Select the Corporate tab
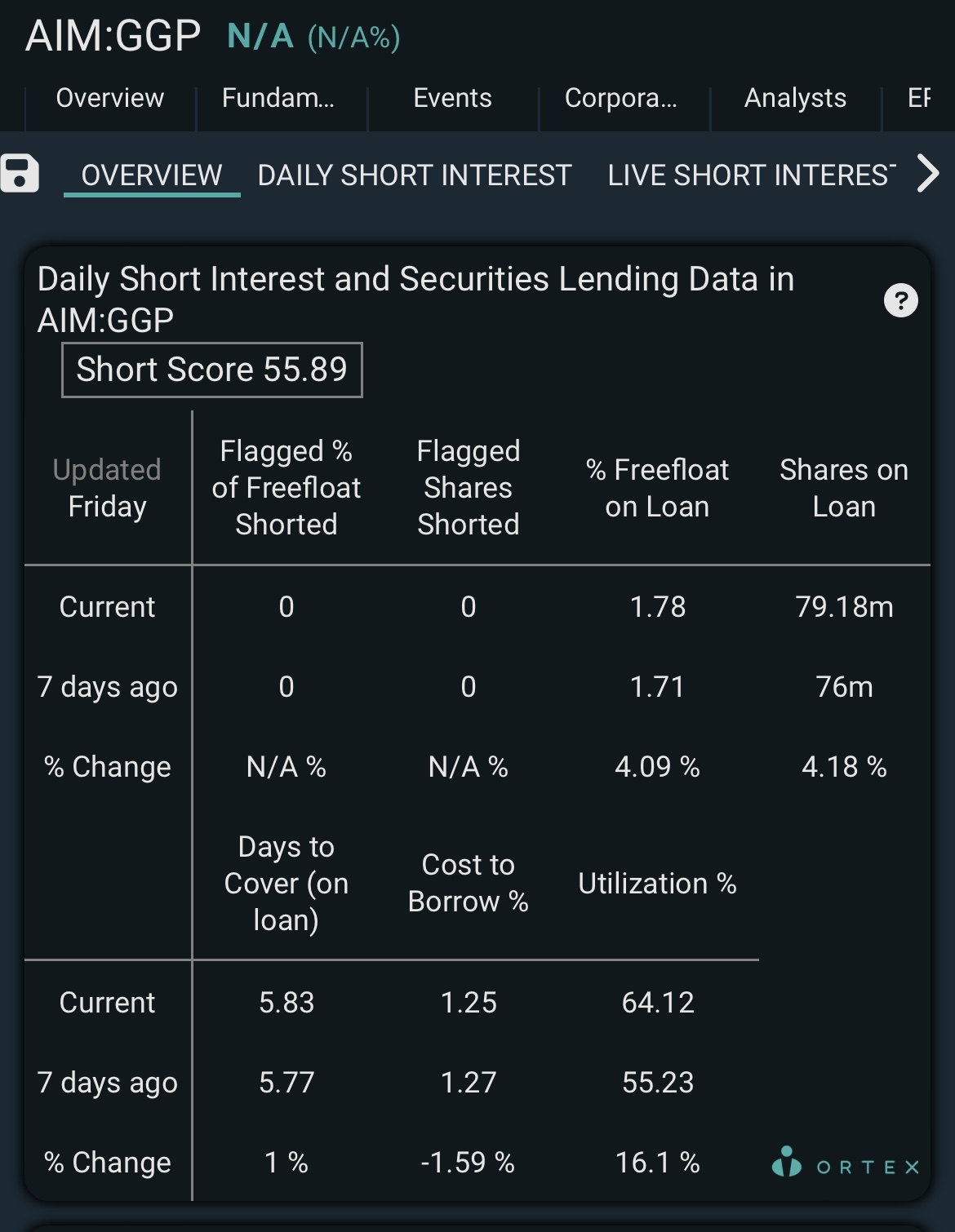Screen dimensions: 955x1232 [621, 98]
